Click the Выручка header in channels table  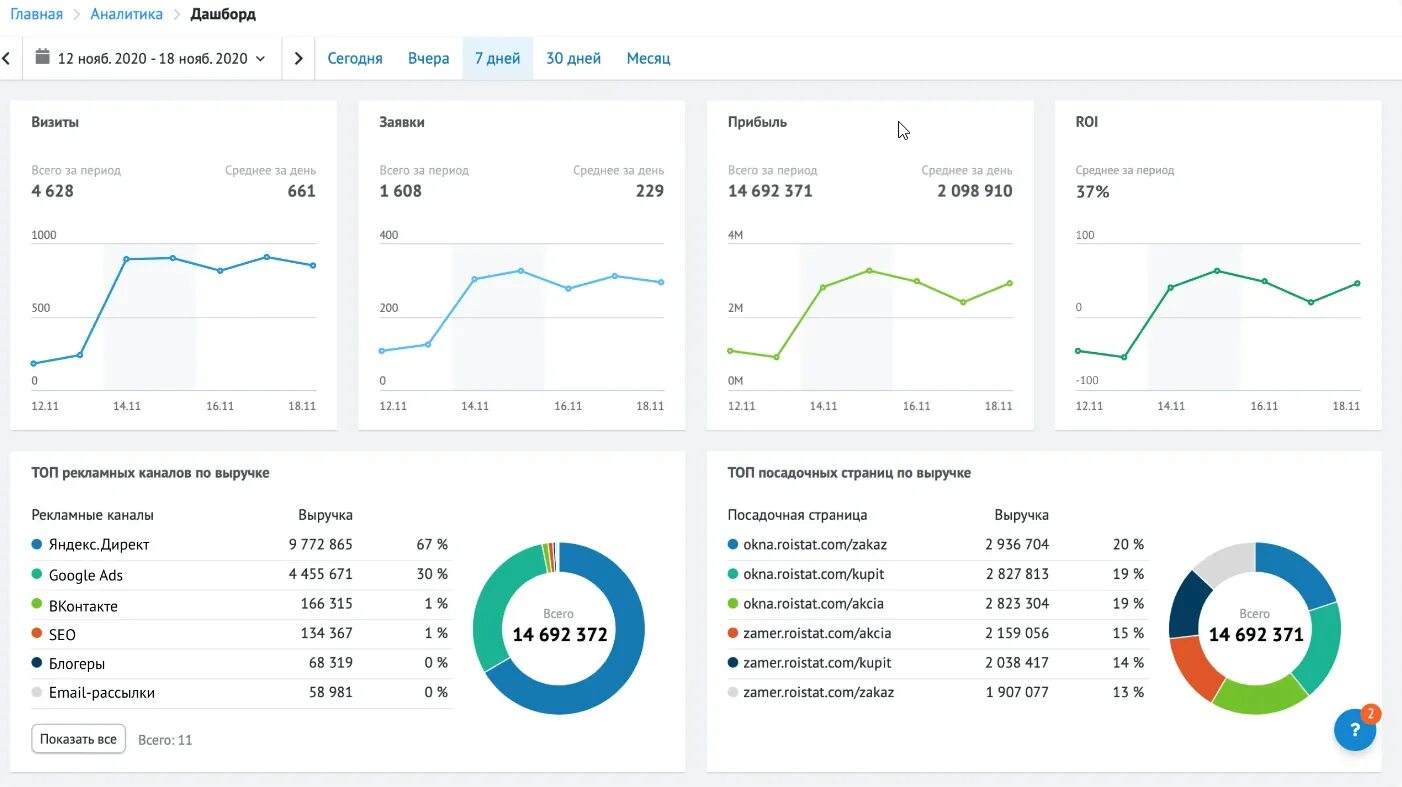click(x=325, y=515)
